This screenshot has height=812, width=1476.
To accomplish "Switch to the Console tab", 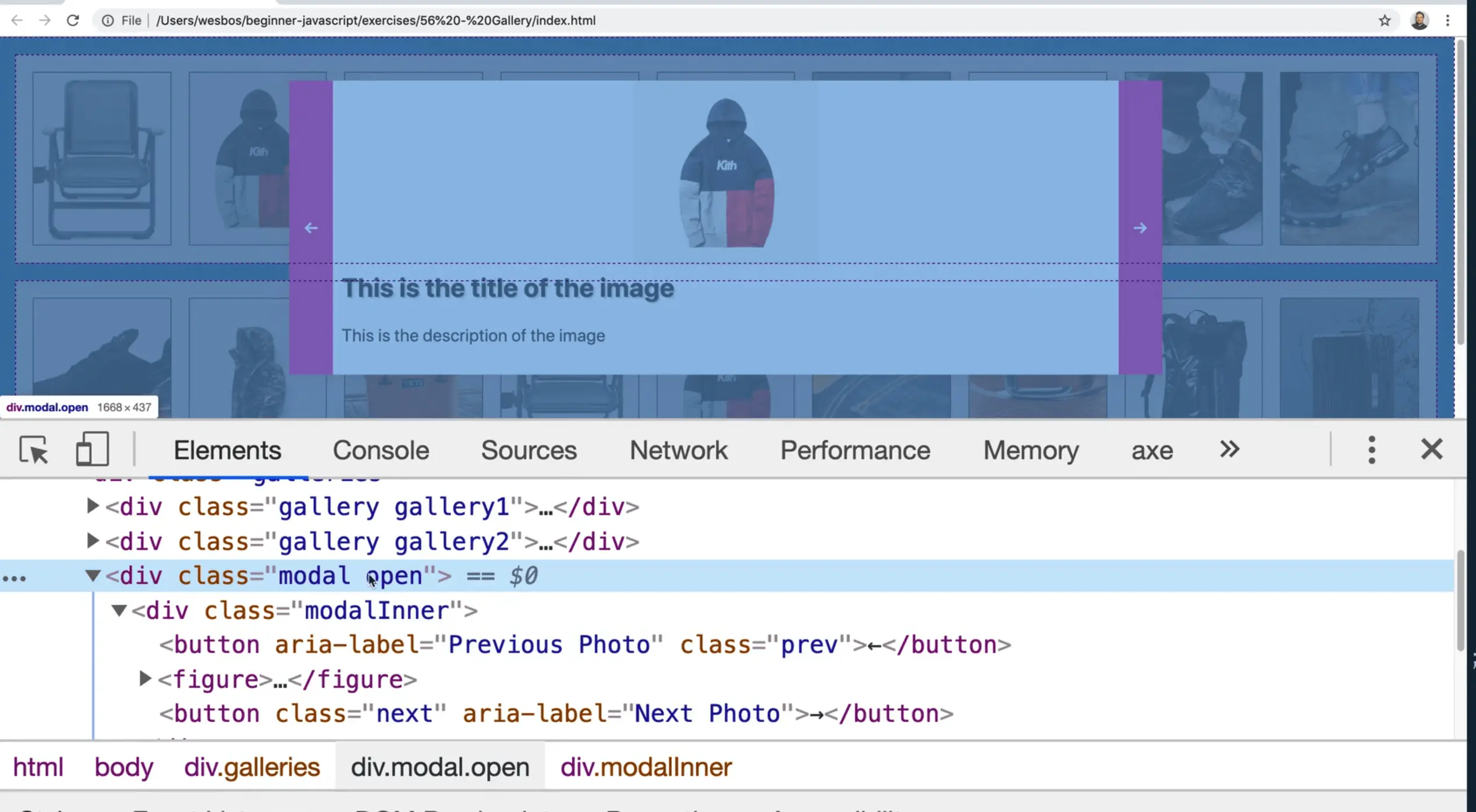I will pos(381,450).
